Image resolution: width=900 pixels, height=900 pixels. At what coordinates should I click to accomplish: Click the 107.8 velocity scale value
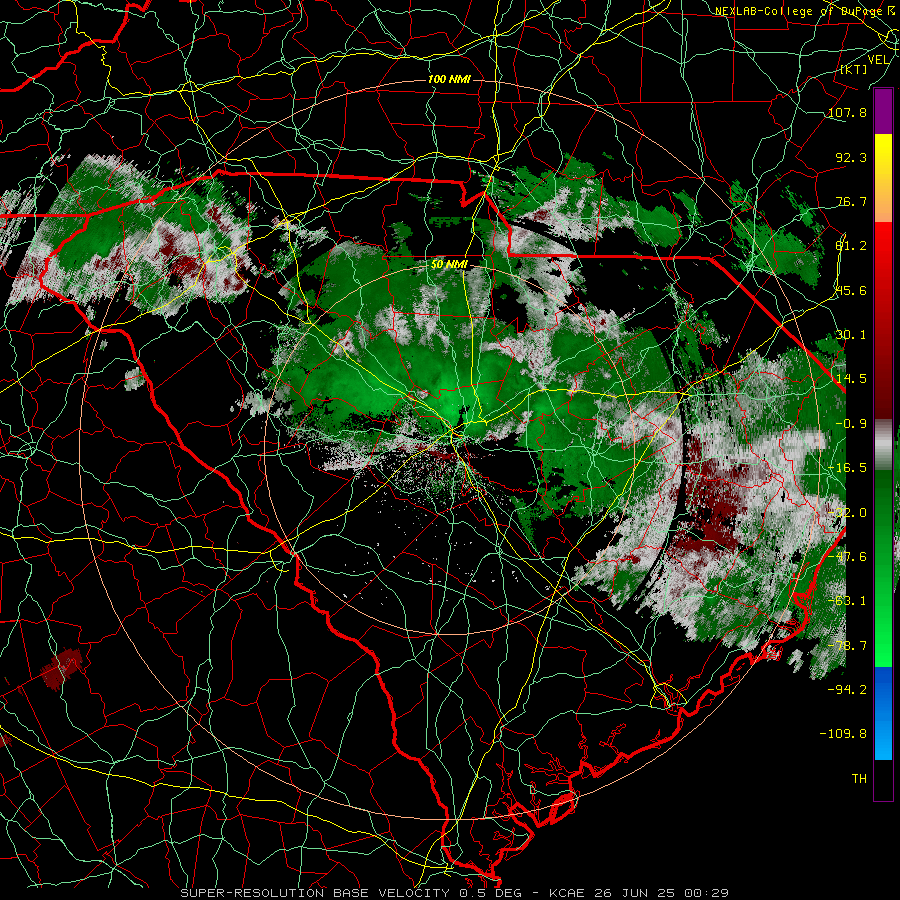pyautogui.click(x=847, y=112)
